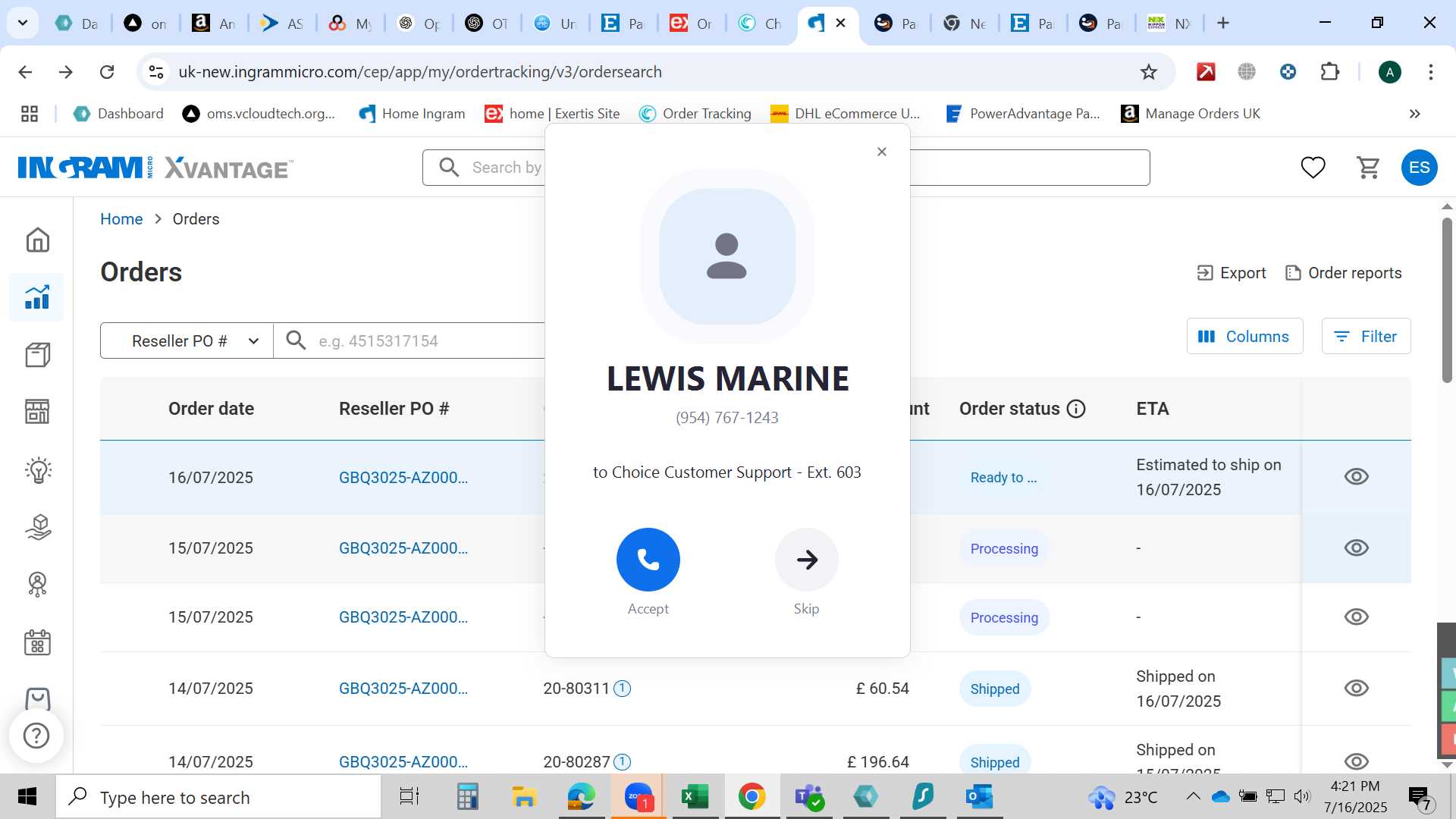Viewport: 1456px width, 819px height.
Task: Open the Columns selector
Action: pos(1244,336)
